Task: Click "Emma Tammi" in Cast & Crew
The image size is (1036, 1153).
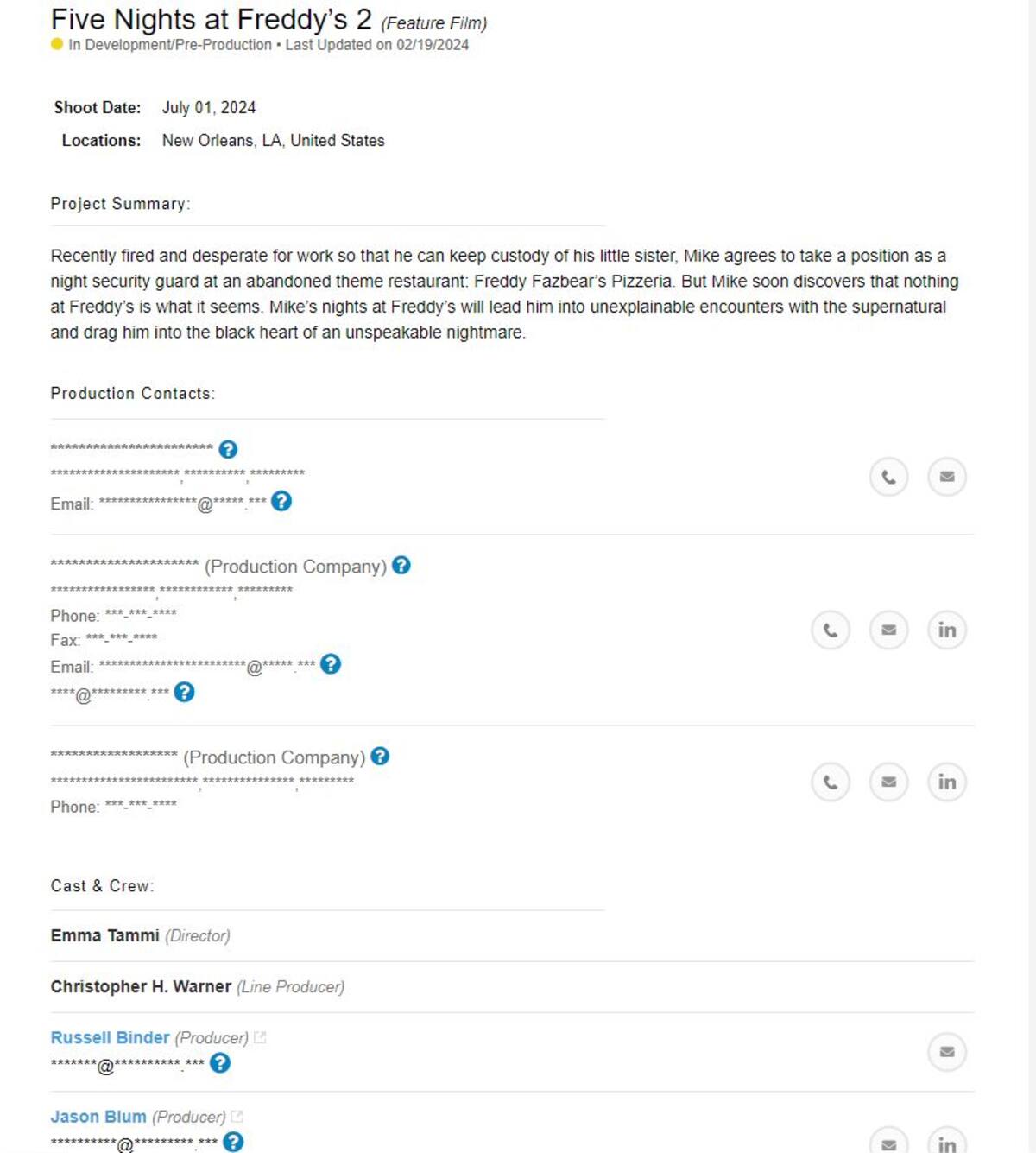Action: 104,935
